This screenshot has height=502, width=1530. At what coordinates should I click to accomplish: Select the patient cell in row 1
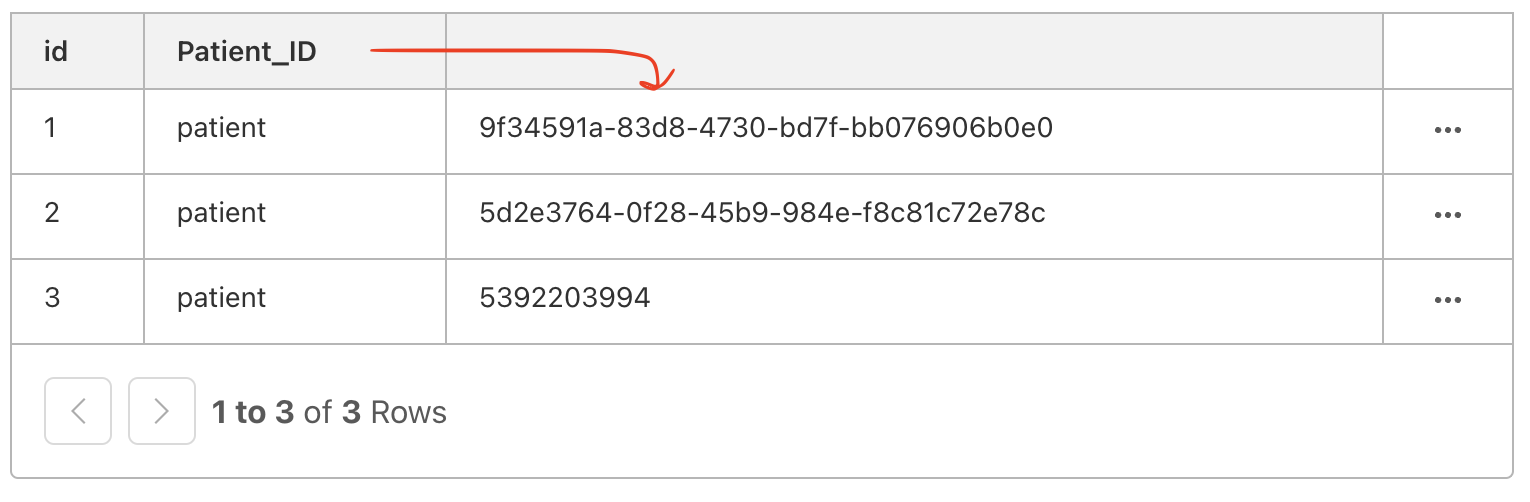pos(295,131)
